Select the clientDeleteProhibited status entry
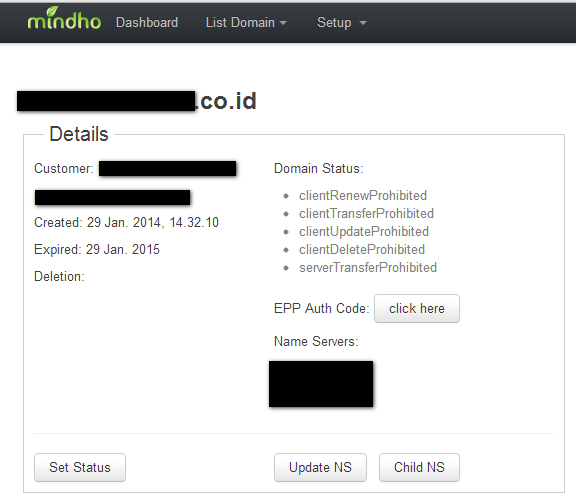This screenshot has height=500, width=576. pyautogui.click(x=362, y=249)
